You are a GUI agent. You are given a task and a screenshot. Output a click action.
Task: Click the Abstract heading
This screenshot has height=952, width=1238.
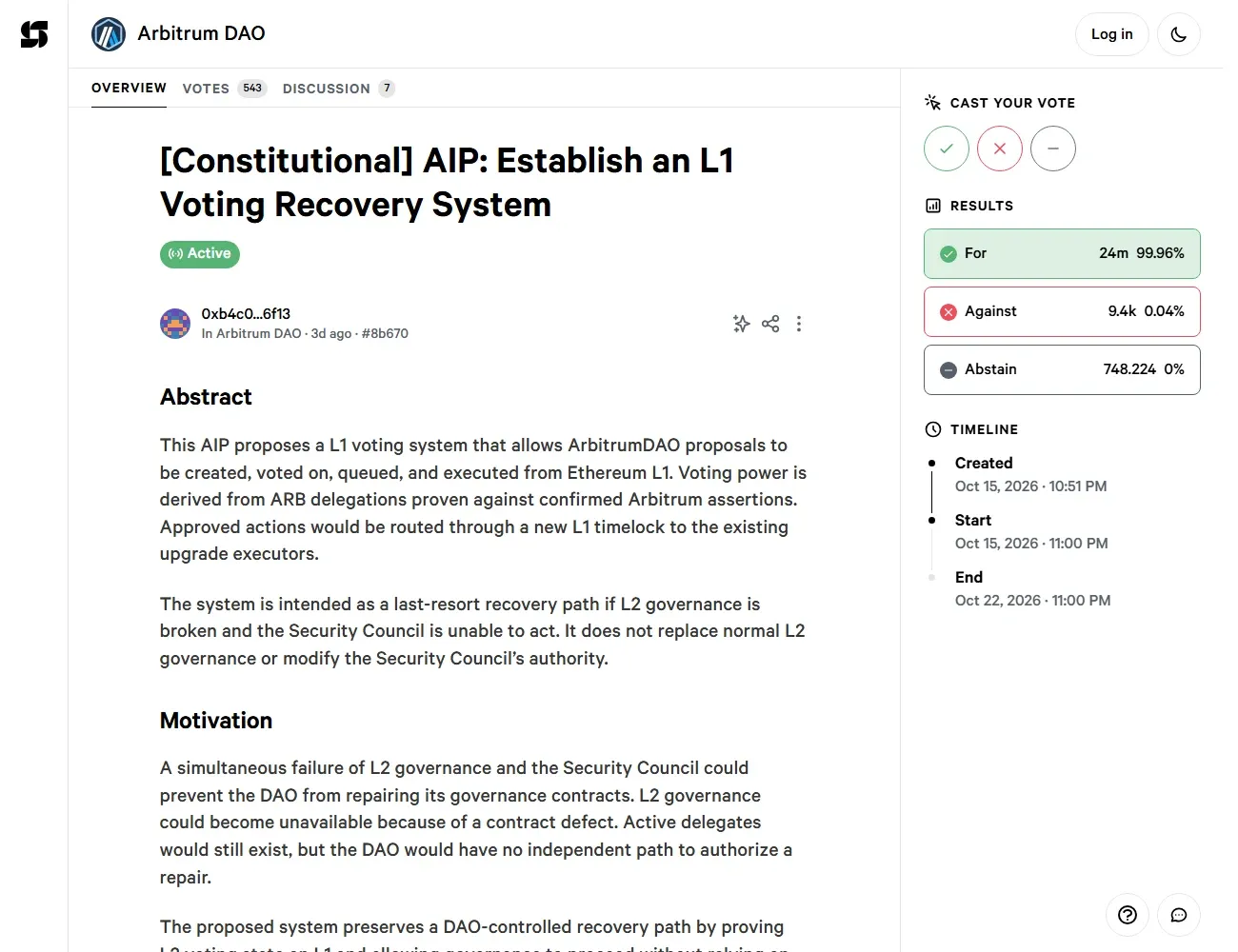(206, 397)
